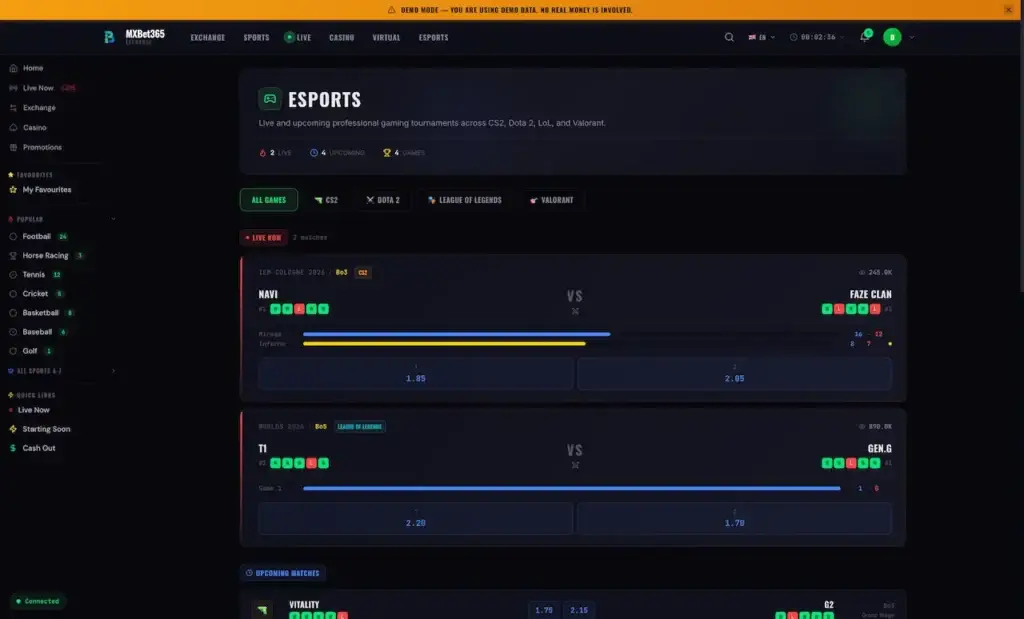This screenshot has width=1024, height=619.
Task: Click the Vitality CS2 game icon
Action: (x=262, y=610)
